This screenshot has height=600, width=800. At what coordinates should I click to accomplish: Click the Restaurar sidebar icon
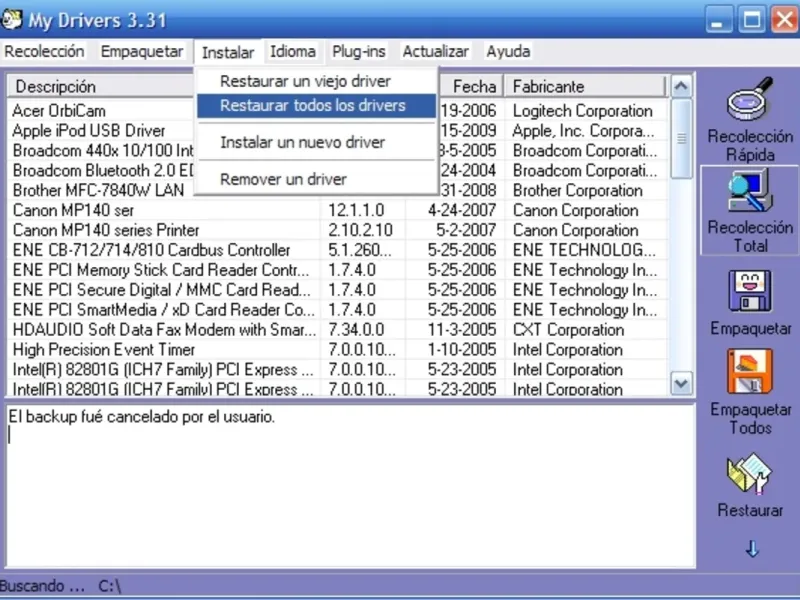pos(749,473)
